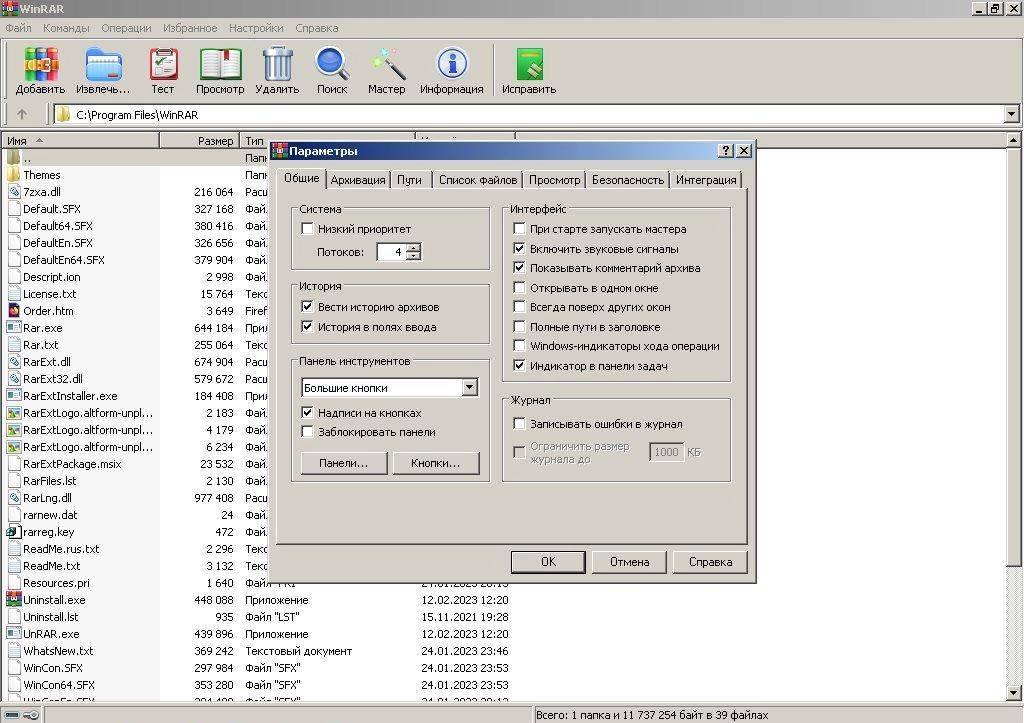The height and width of the screenshot is (723, 1024).
Task: Switch to the Архивация tab
Action: [358, 180]
